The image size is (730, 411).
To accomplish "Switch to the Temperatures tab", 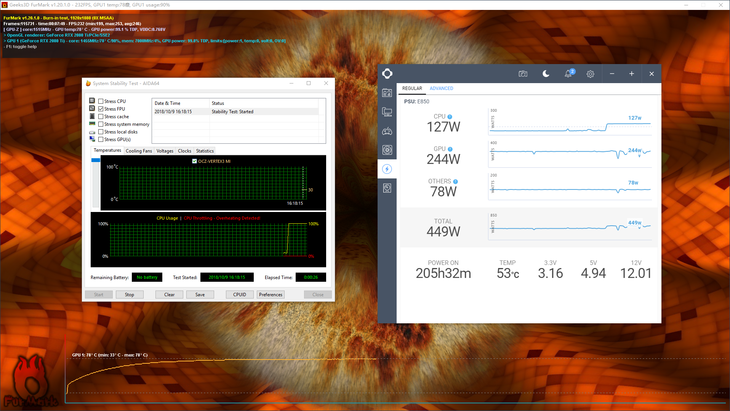I will click(x=107, y=150).
